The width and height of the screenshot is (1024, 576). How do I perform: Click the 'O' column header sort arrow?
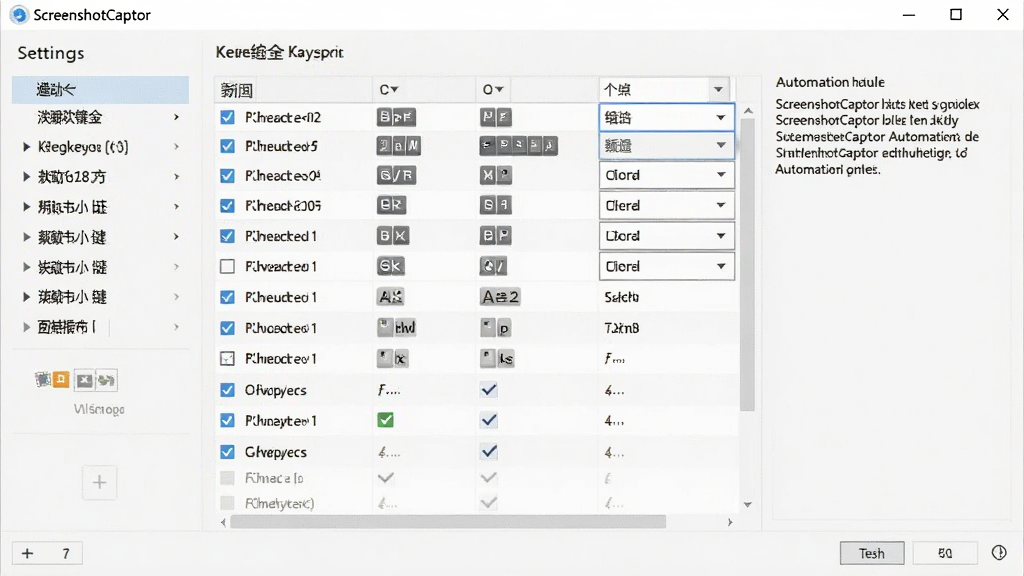(x=499, y=89)
